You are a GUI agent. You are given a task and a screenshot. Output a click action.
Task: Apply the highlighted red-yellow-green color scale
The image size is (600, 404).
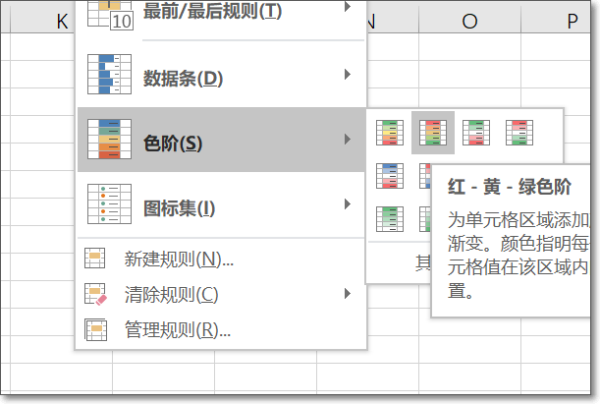click(x=433, y=133)
